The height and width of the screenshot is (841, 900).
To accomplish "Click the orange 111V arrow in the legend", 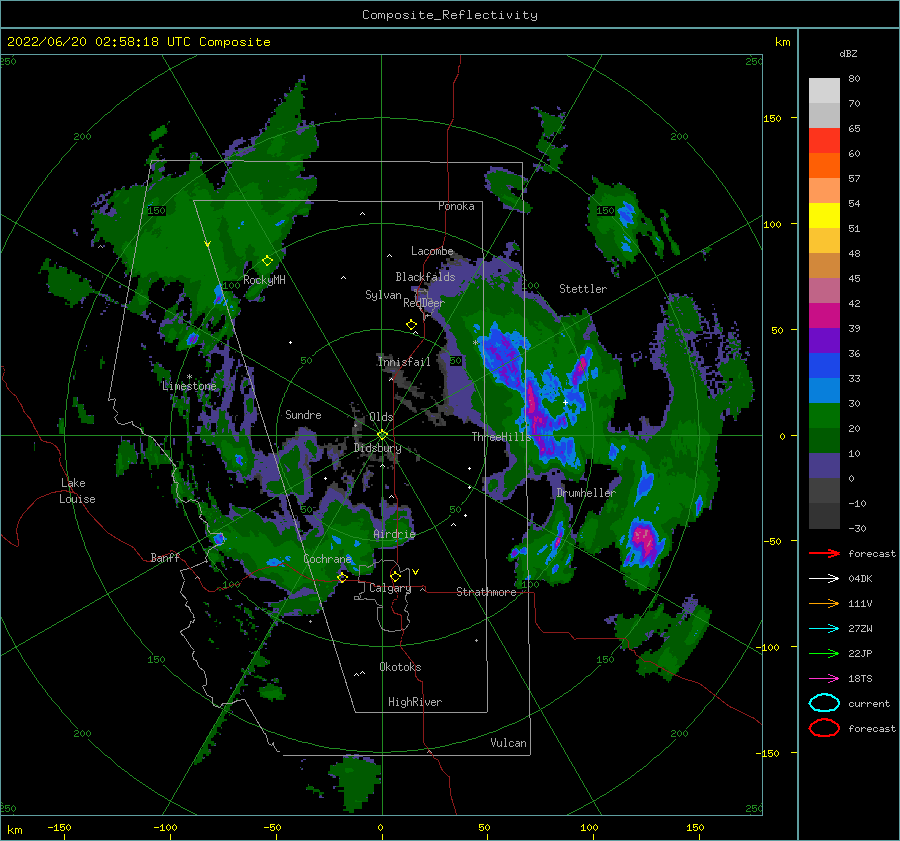I will click(x=824, y=603).
